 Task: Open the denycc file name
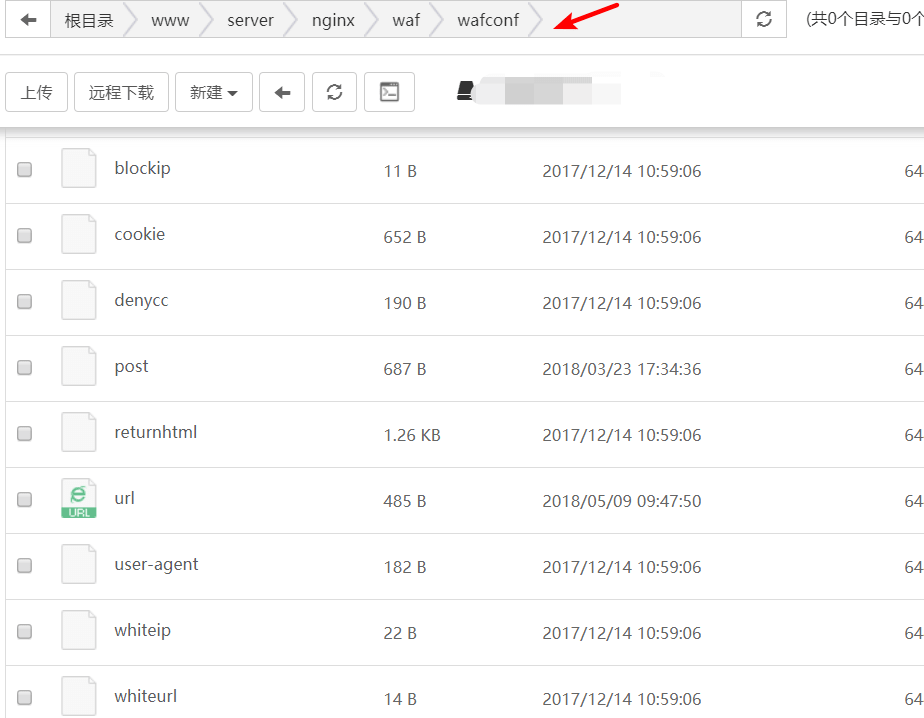pos(141,301)
